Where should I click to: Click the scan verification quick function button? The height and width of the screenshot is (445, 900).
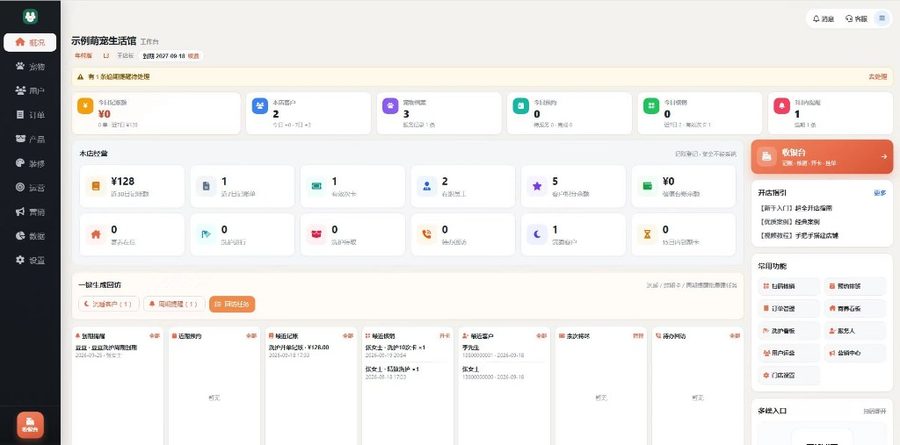coord(789,286)
